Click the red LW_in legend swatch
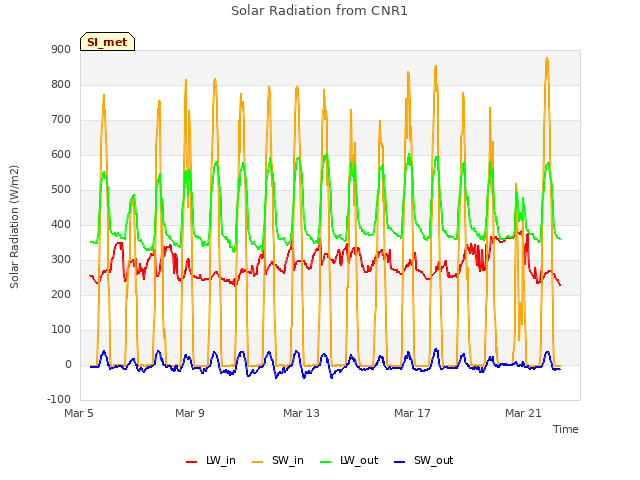The width and height of the screenshot is (640, 480). (x=191, y=462)
